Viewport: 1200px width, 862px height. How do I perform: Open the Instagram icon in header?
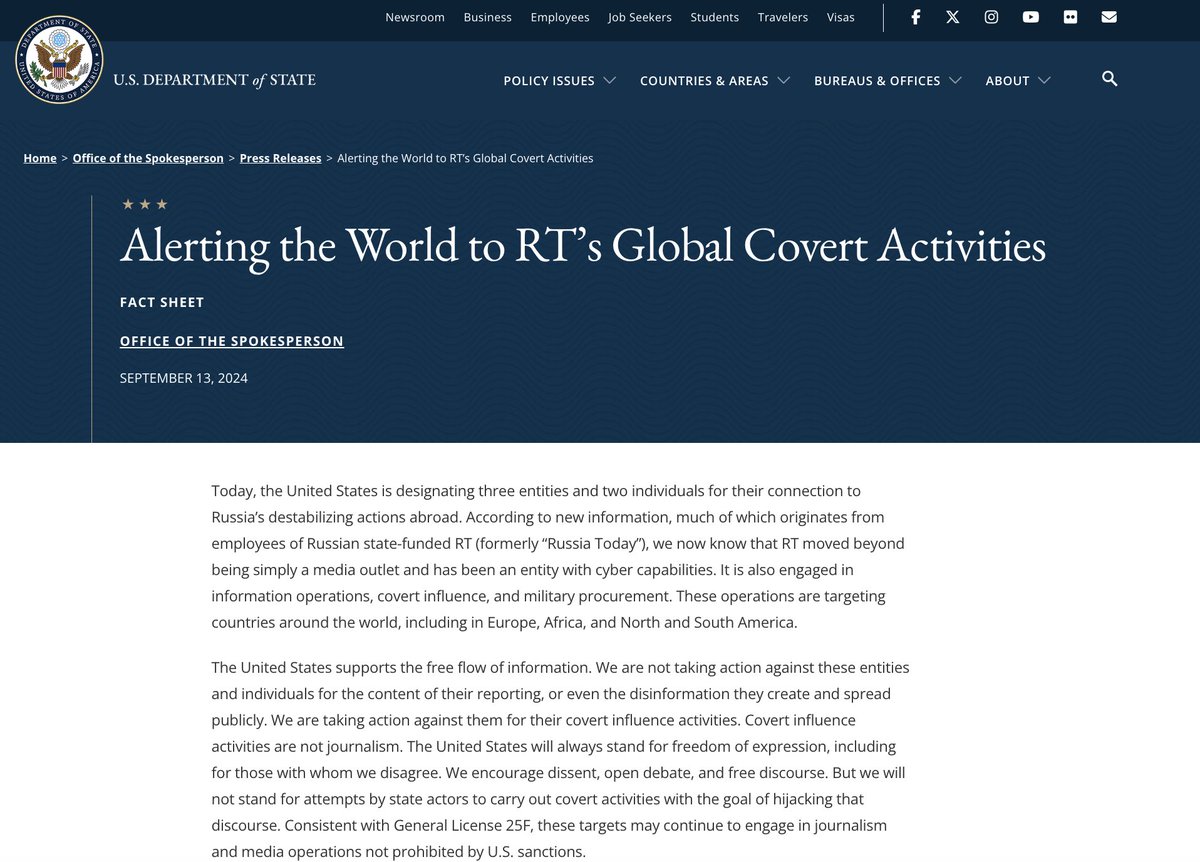point(991,17)
